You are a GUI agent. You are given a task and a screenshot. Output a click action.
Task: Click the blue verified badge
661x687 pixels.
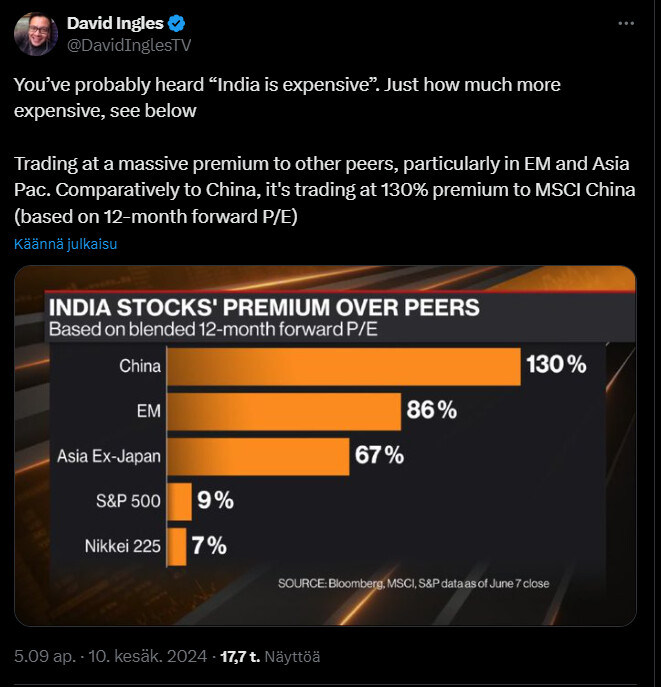(x=175, y=24)
